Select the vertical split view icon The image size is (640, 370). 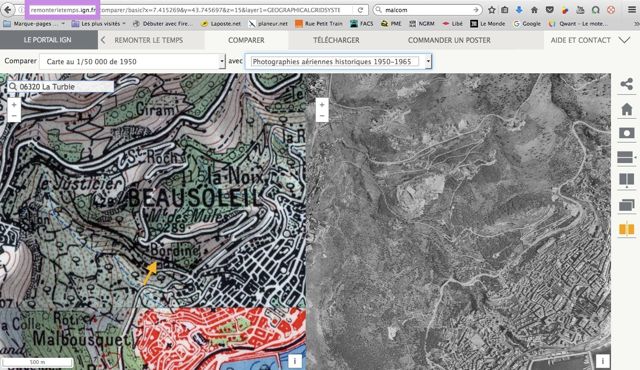(x=626, y=179)
